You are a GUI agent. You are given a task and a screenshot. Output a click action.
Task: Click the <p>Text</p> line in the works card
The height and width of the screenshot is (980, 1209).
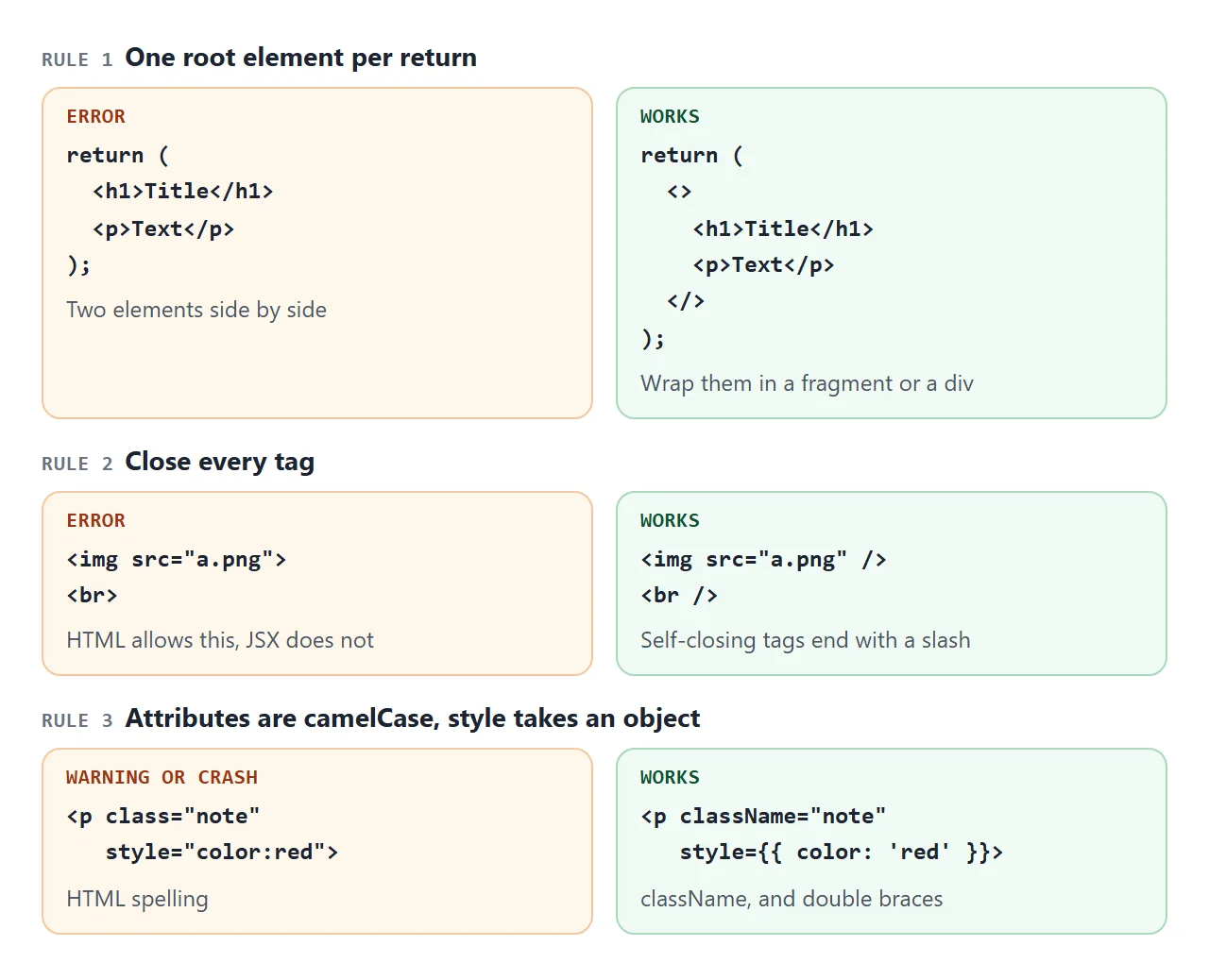coord(763,265)
